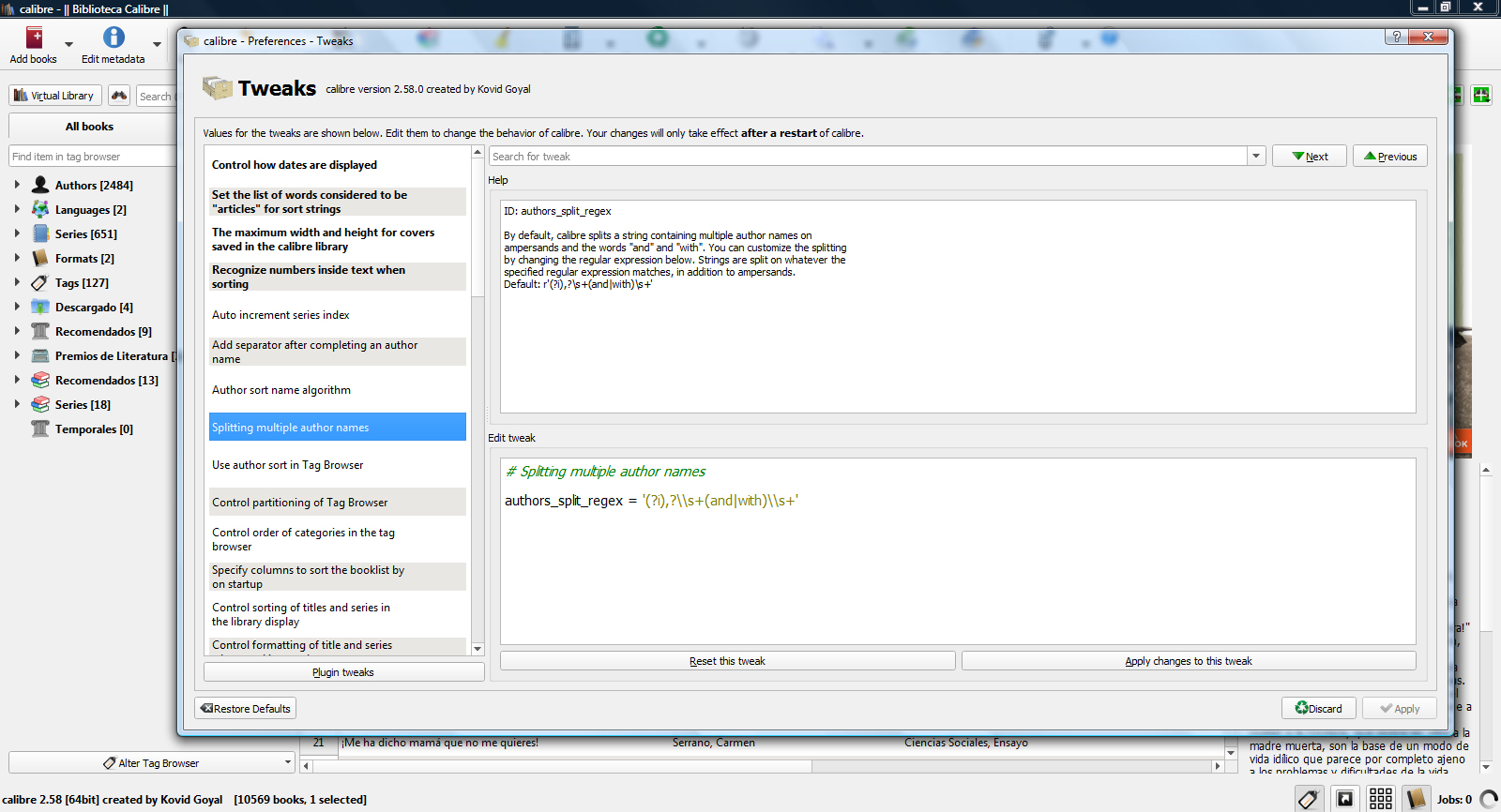1501x812 pixels.
Task: Open the Alter Tag Browser dropdown
Action: [152, 762]
